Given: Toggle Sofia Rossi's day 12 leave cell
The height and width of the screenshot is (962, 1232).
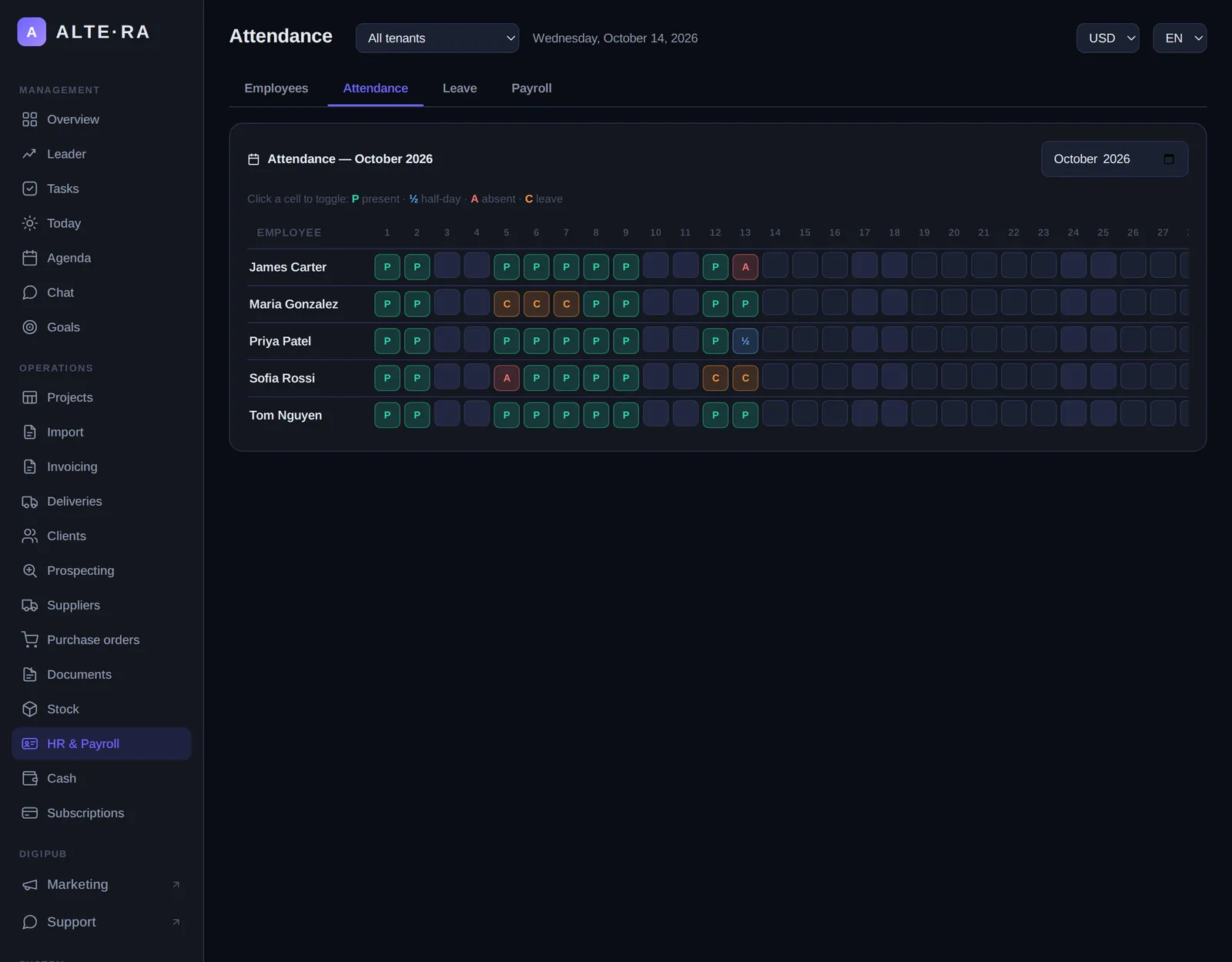Looking at the screenshot, I should click(x=715, y=378).
